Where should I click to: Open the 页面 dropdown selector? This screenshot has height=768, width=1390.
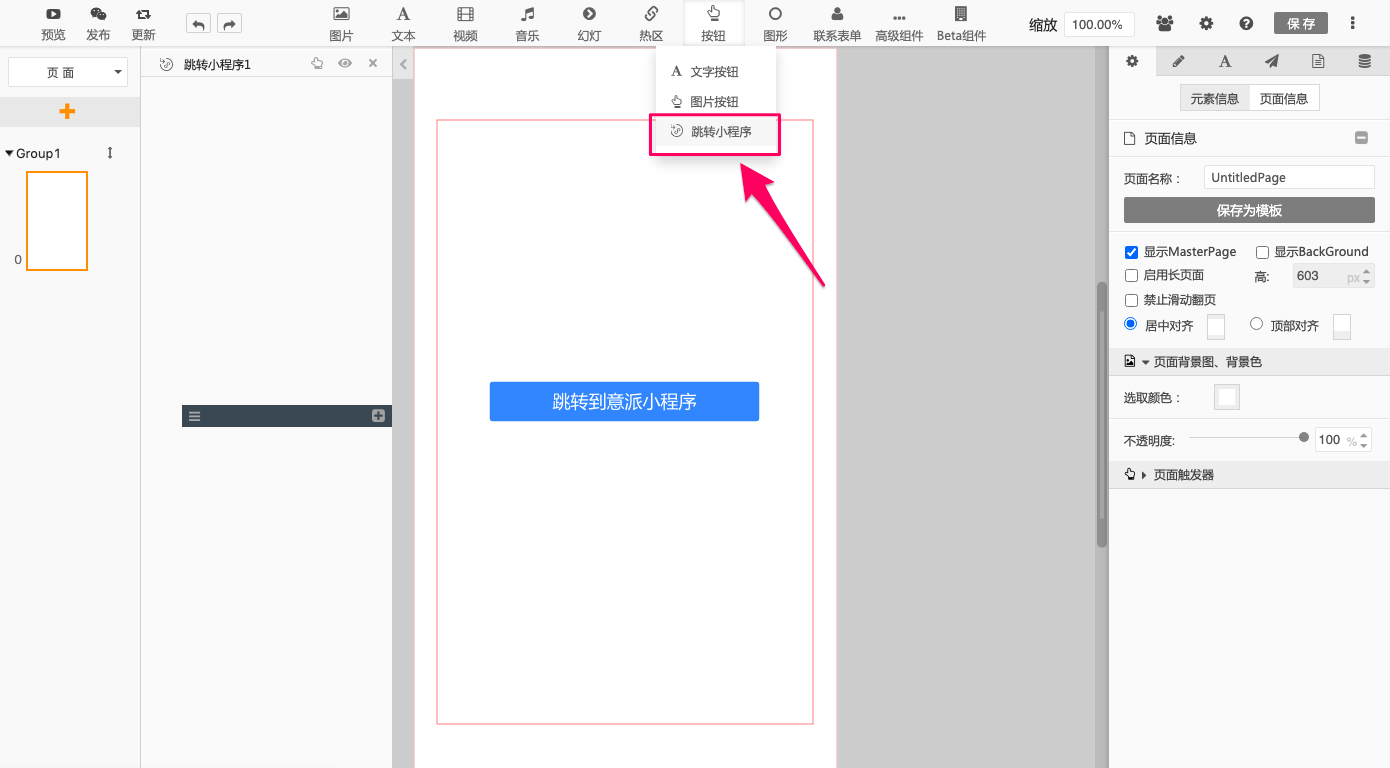pyautogui.click(x=68, y=72)
